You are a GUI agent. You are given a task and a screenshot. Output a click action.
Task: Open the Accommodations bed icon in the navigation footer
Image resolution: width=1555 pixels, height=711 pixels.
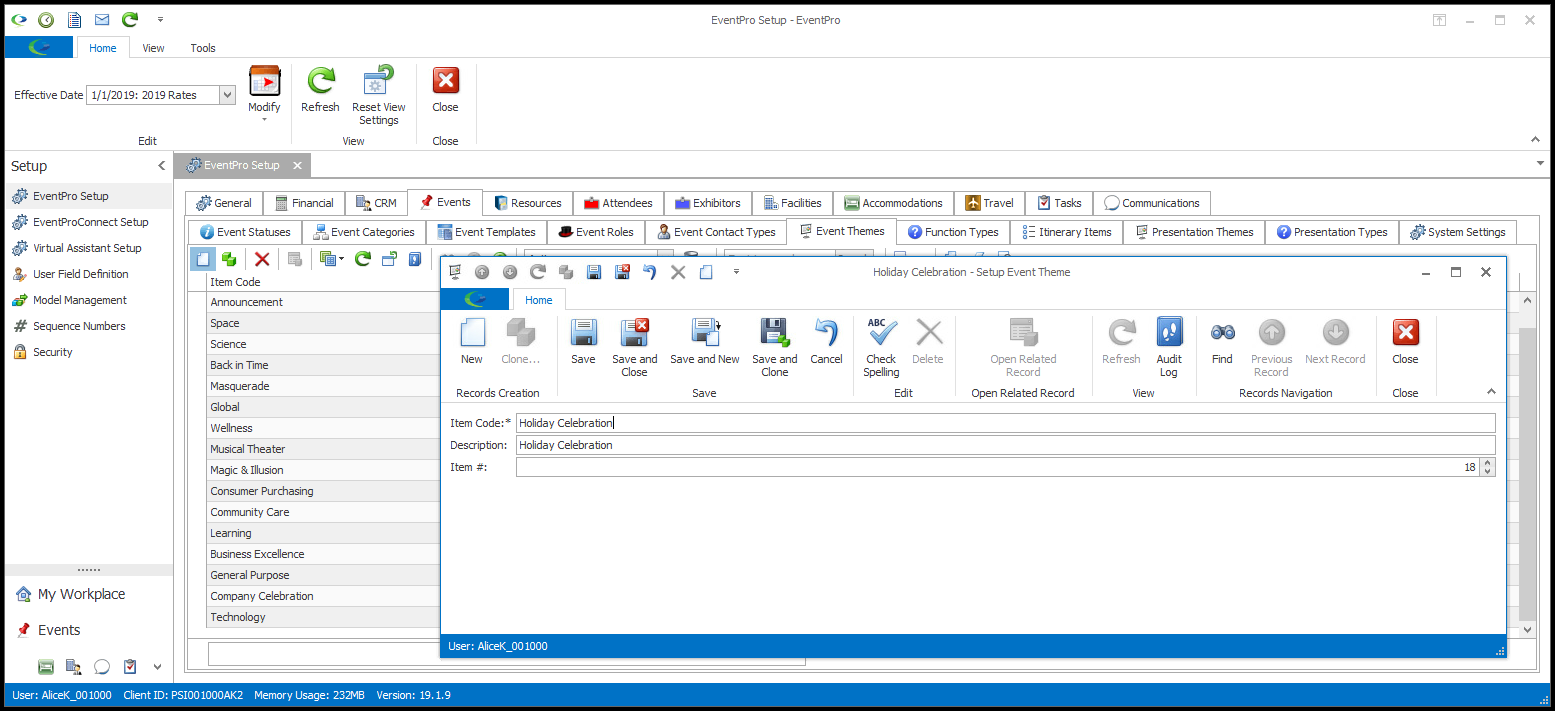coord(46,667)
